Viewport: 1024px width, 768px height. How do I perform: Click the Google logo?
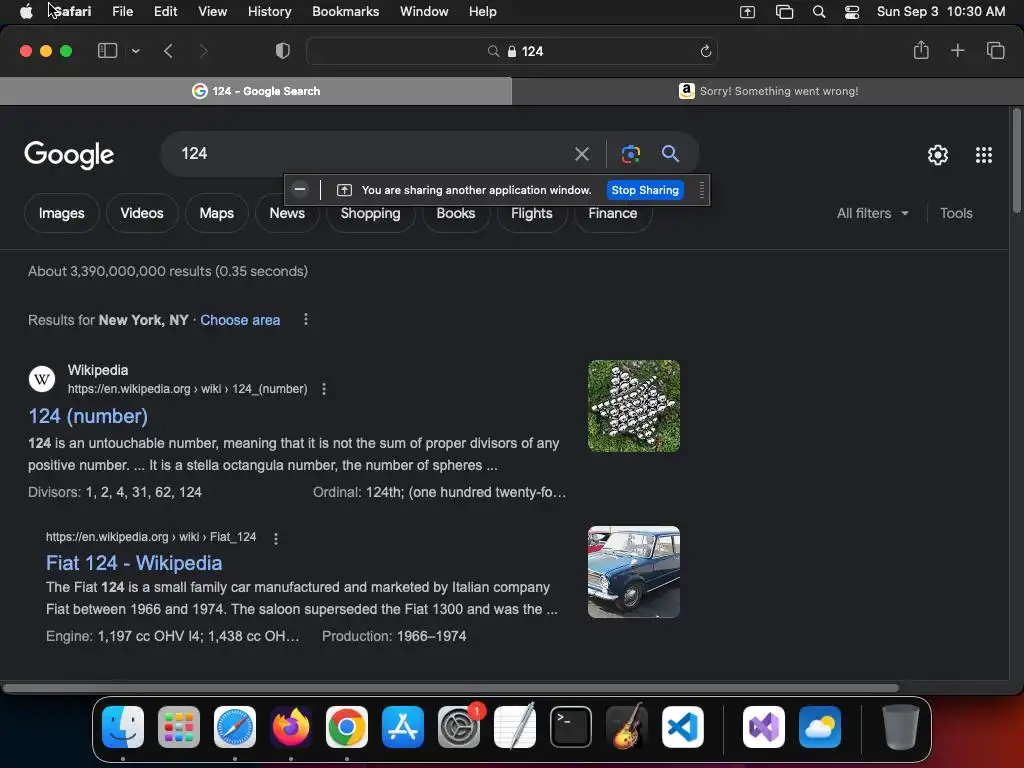click(x=69, y=155)
